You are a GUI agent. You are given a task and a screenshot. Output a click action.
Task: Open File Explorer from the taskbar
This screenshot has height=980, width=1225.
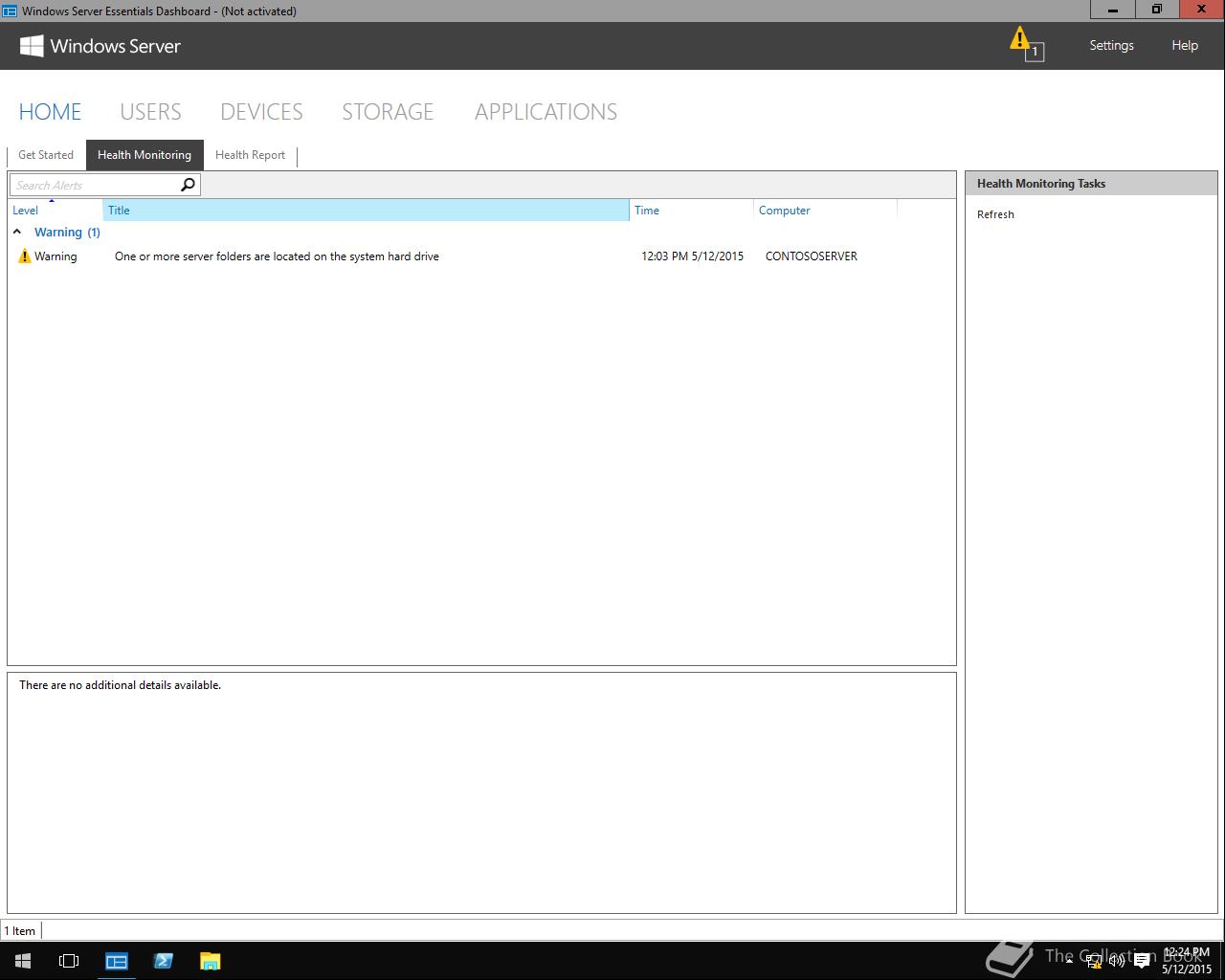pos(210,961)
